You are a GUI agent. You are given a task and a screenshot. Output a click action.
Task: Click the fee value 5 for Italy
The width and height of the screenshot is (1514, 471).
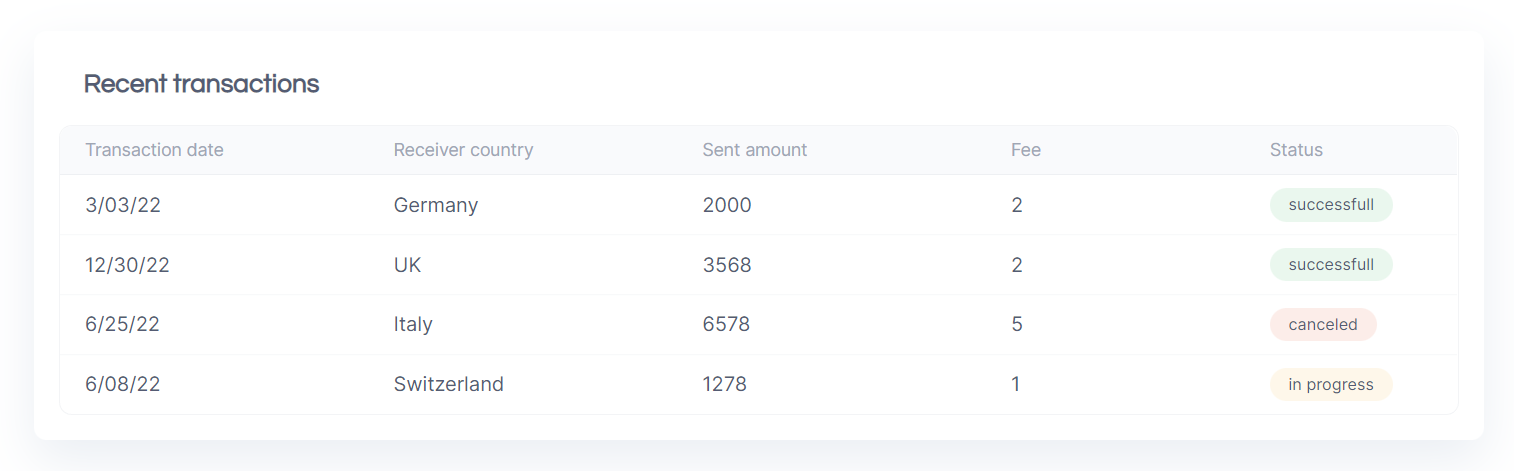pyautogui.click(x=1017, y=325)
